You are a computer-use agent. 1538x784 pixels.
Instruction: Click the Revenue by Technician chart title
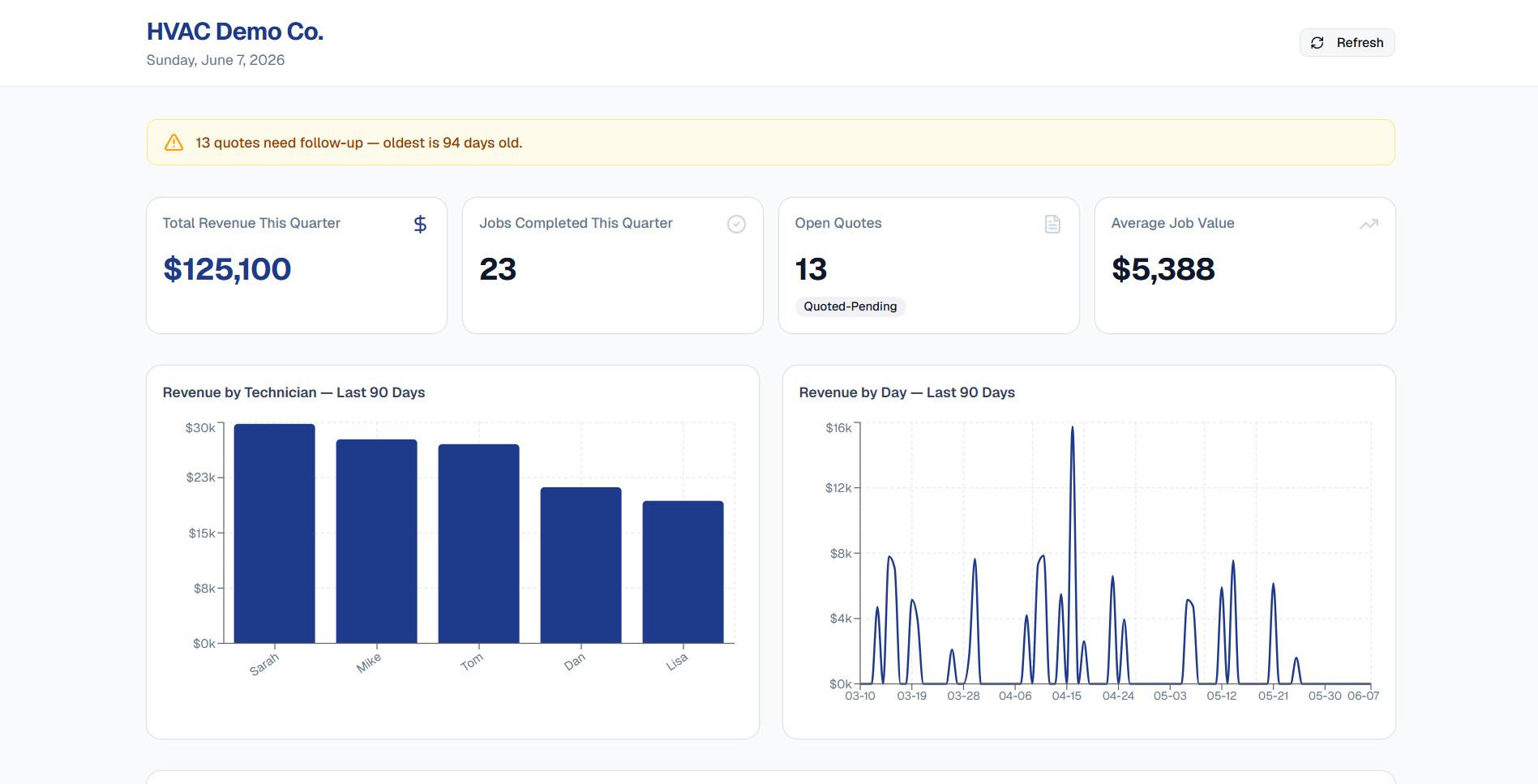tap(293, 392)
